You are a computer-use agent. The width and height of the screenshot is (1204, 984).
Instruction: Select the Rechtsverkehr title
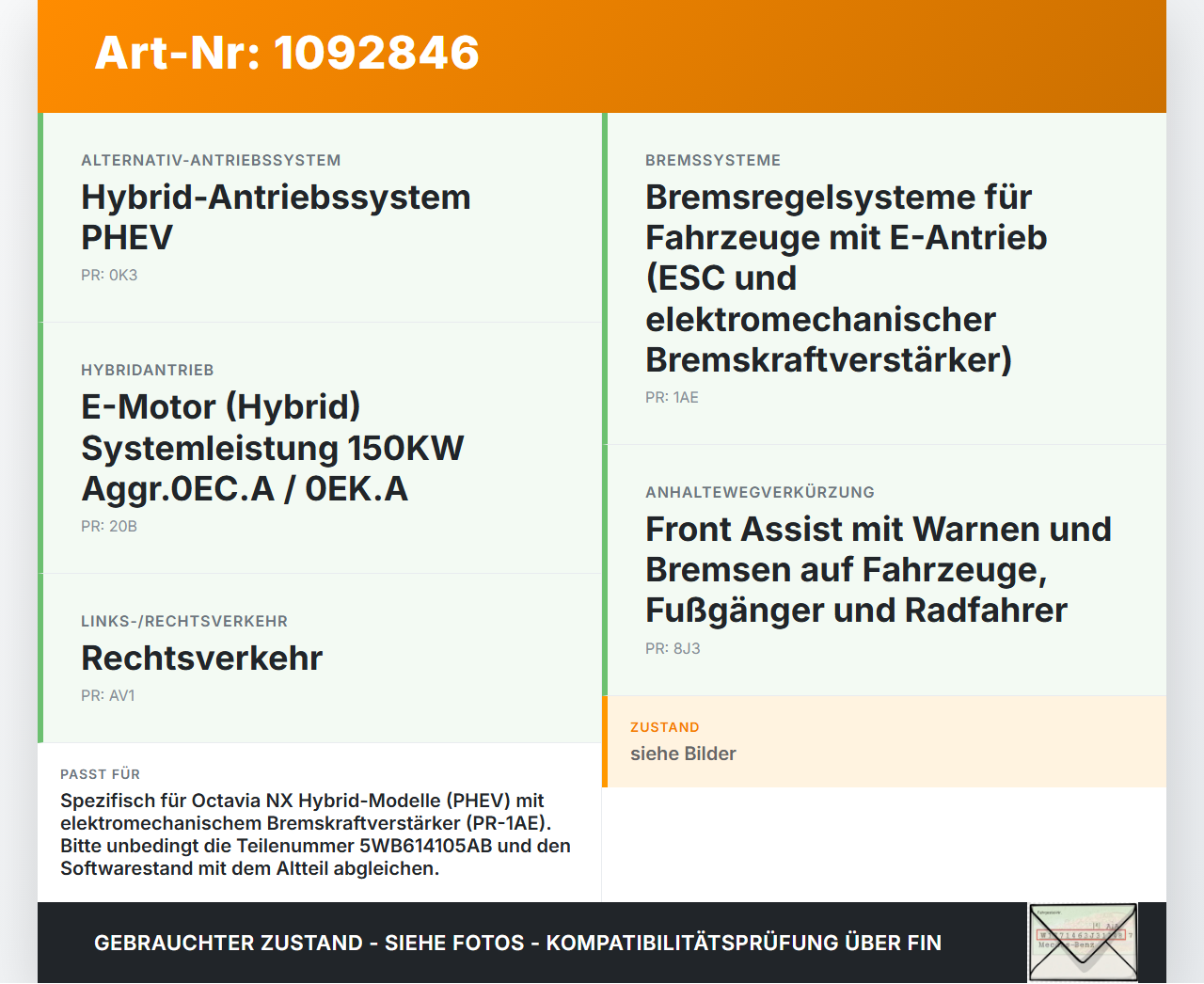point(202,659)
